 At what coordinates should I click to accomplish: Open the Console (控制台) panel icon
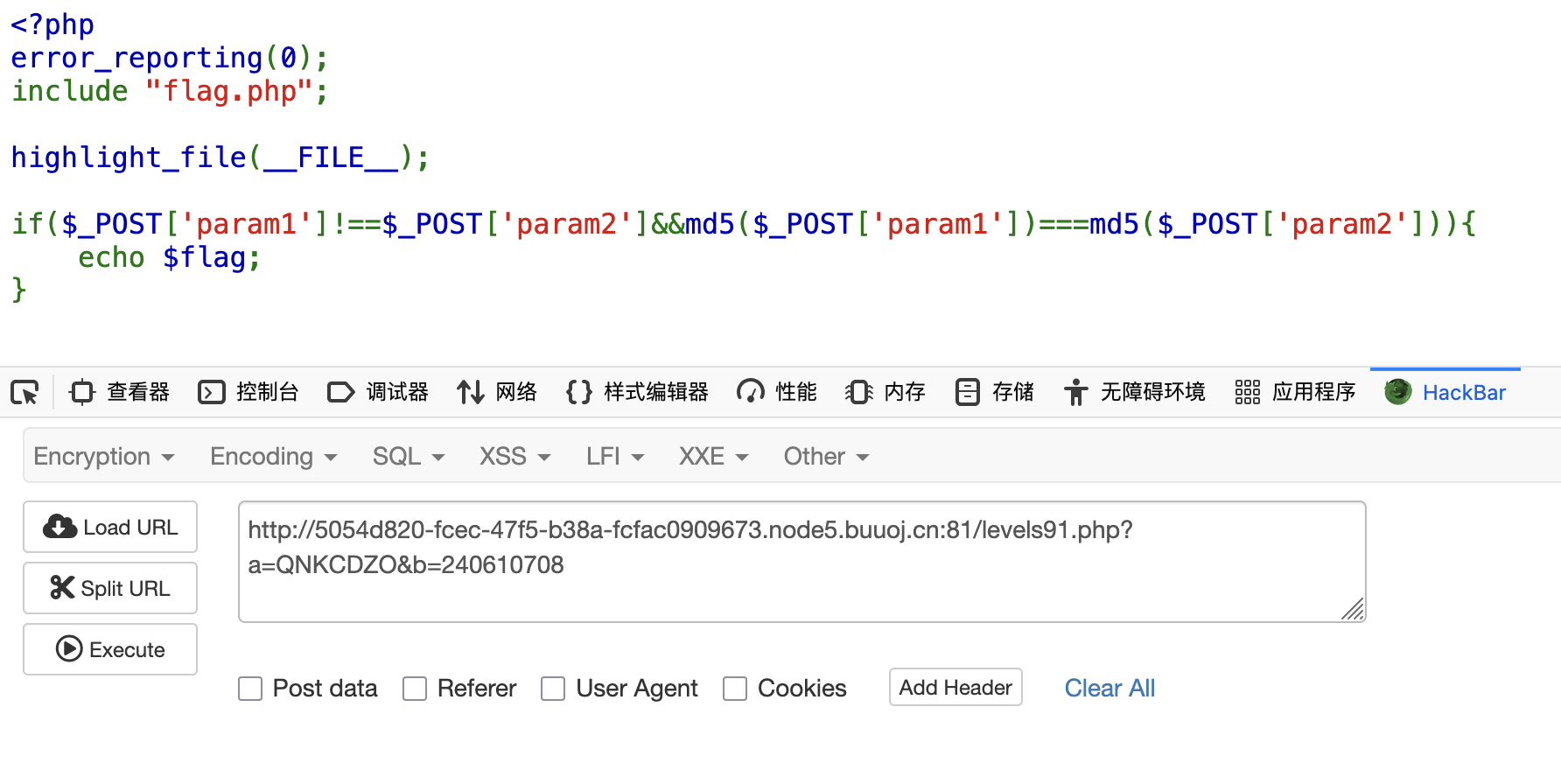pos(212,392)
